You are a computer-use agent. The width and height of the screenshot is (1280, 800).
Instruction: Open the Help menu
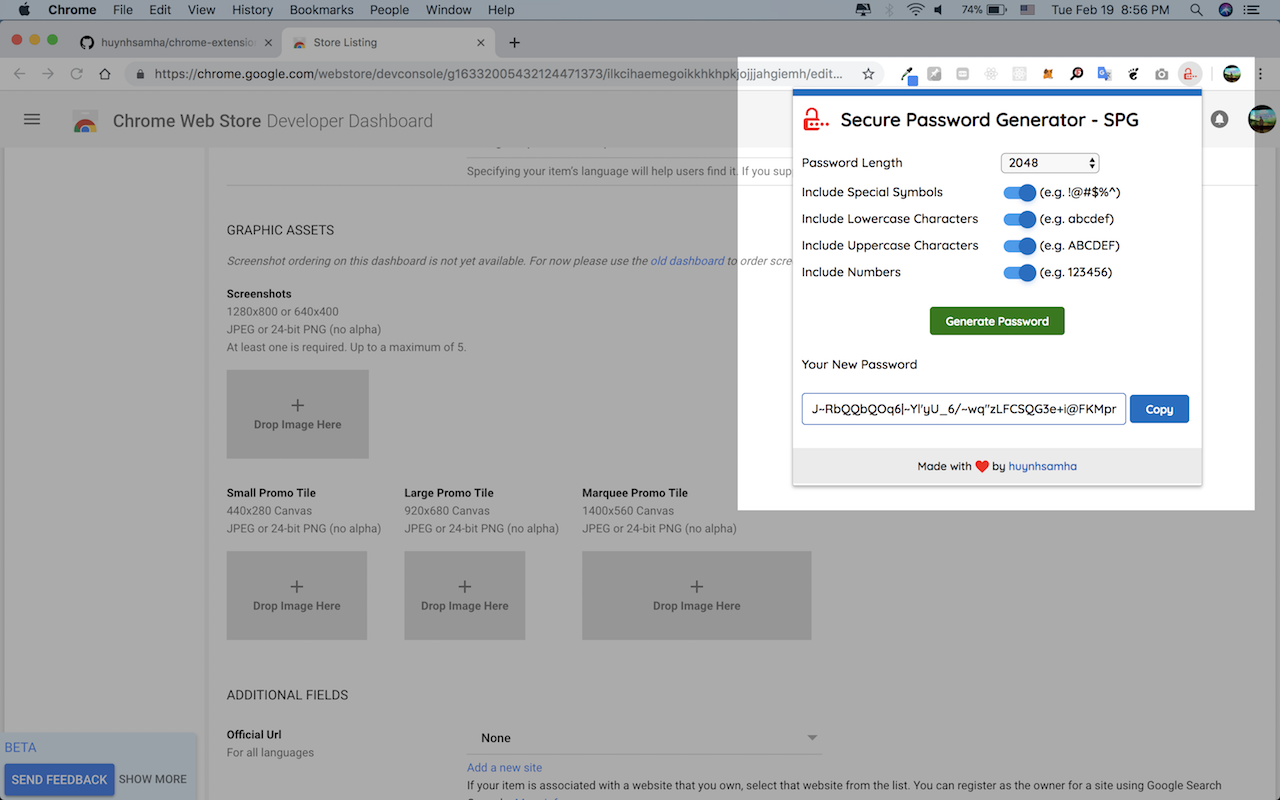[x=501, y=10]
